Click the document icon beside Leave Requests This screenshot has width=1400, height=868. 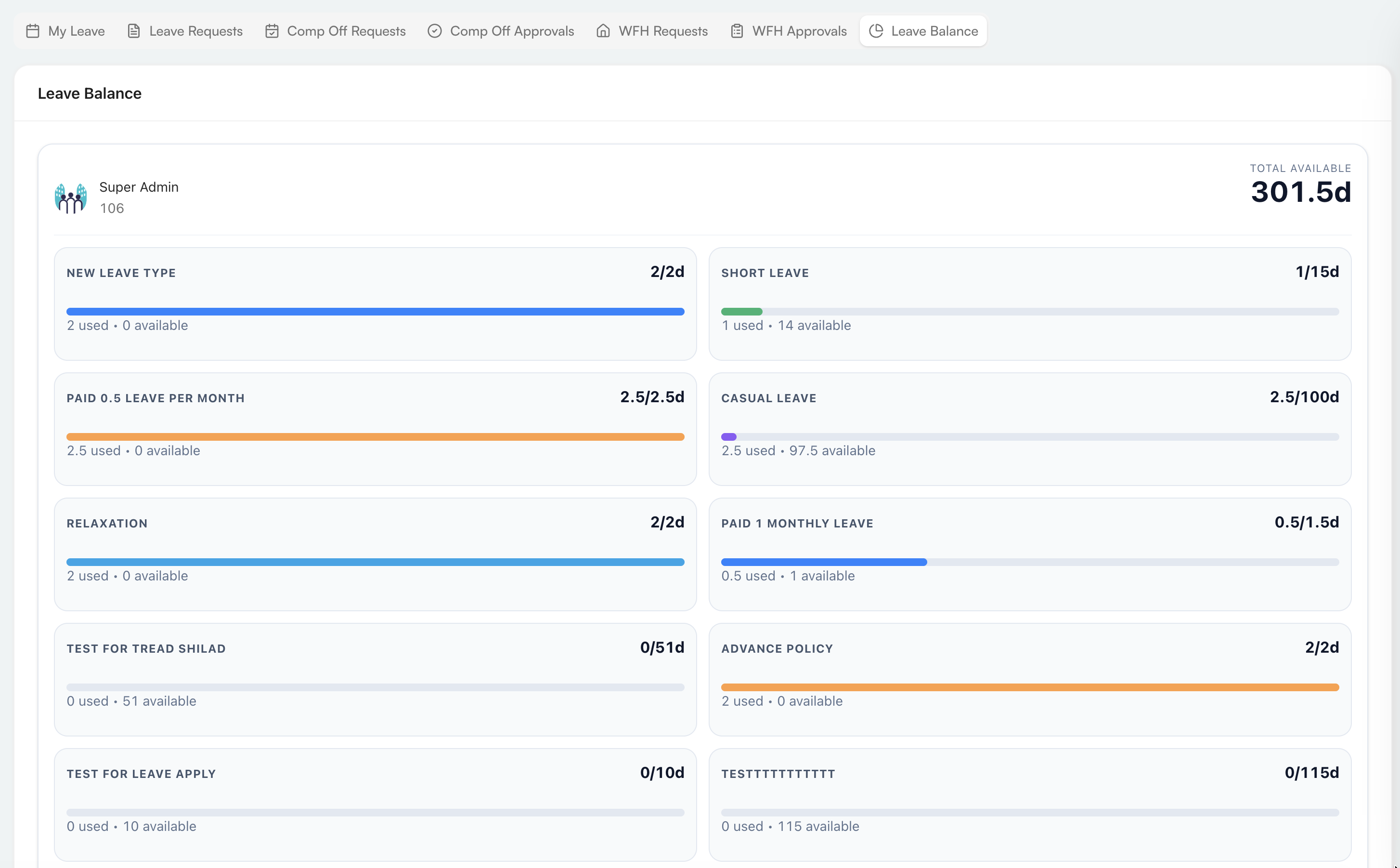[x=134, y=31]
